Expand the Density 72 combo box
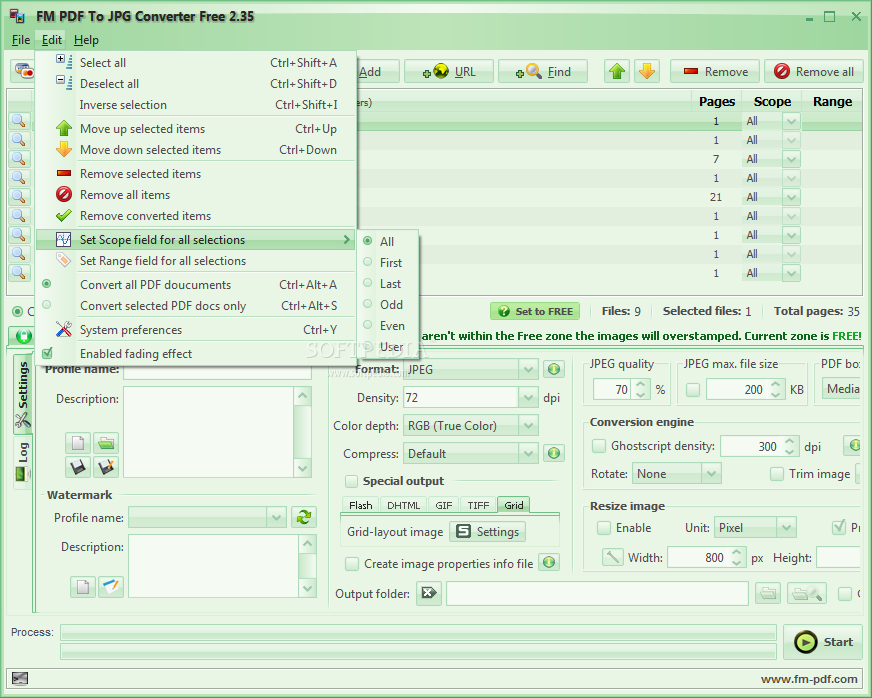The image size is (872, 698). (x=528, y=397)
